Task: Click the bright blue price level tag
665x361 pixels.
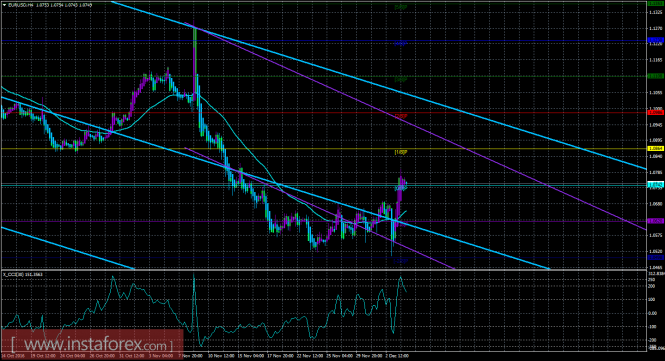Action: [656, 40]
